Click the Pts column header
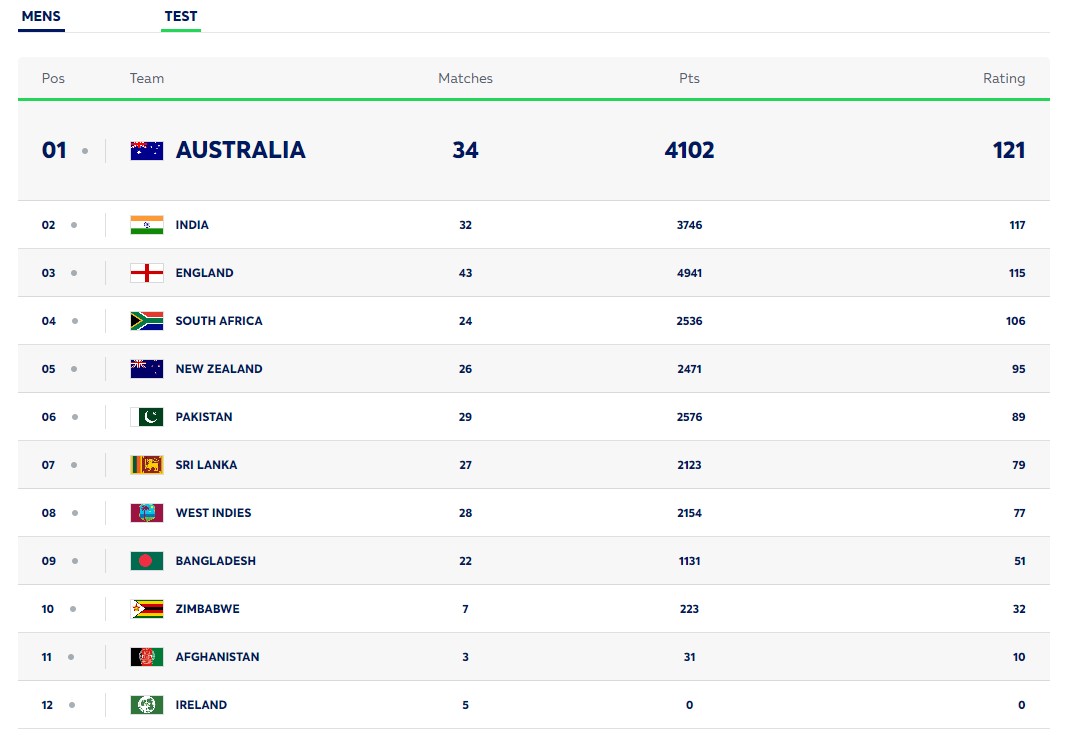Image resolution: width=1070 pixels, height=736 pixels. (689, 78)
